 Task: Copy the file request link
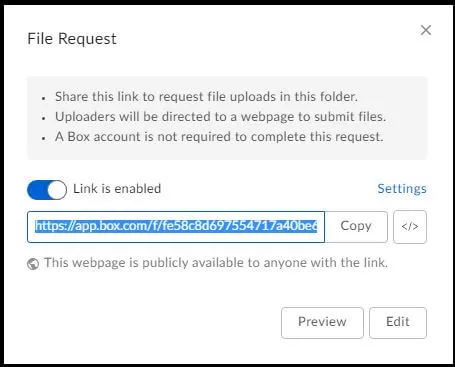pos(356,226)
